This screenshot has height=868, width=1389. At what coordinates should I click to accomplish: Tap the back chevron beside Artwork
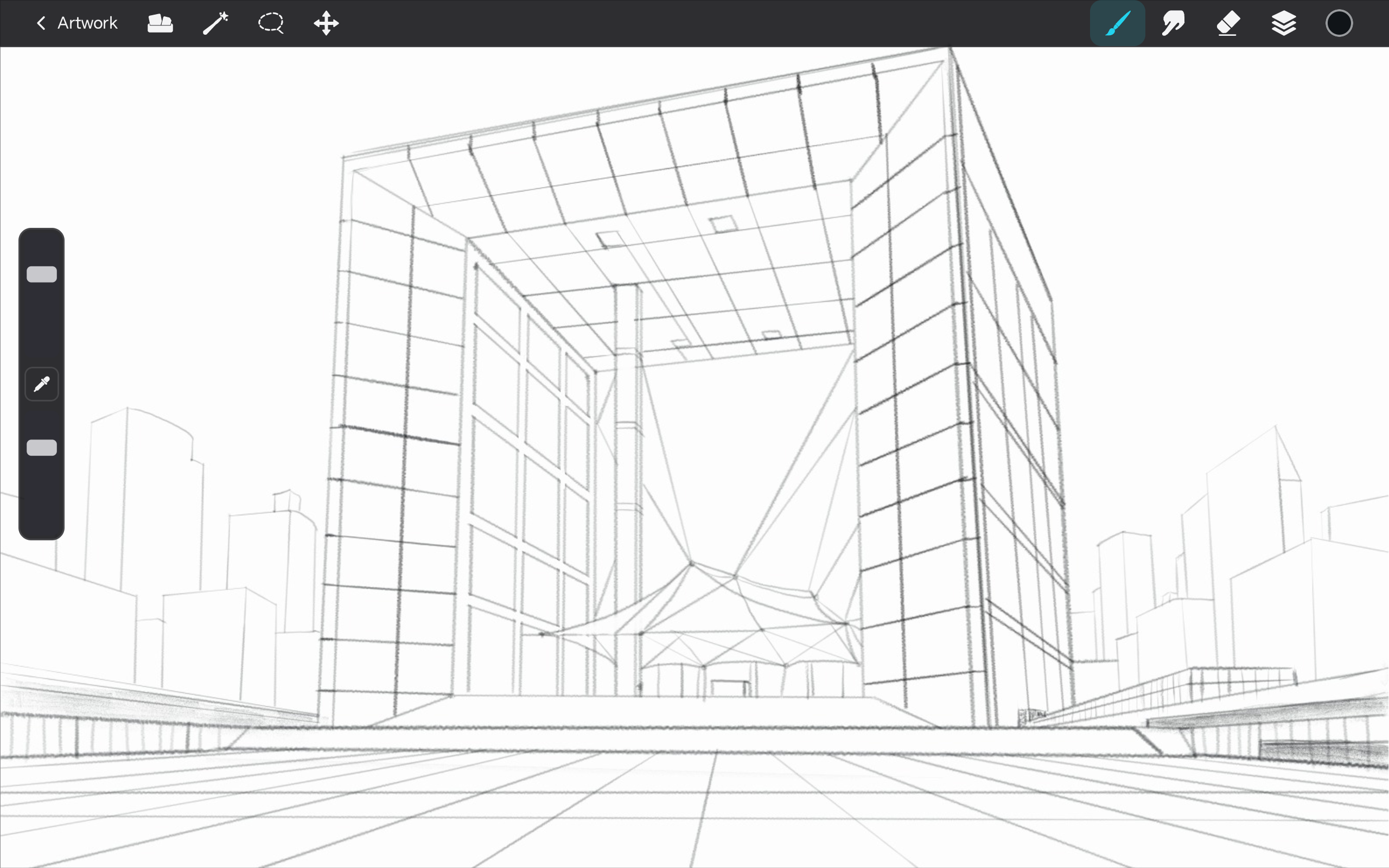click(x=41, y=23)
